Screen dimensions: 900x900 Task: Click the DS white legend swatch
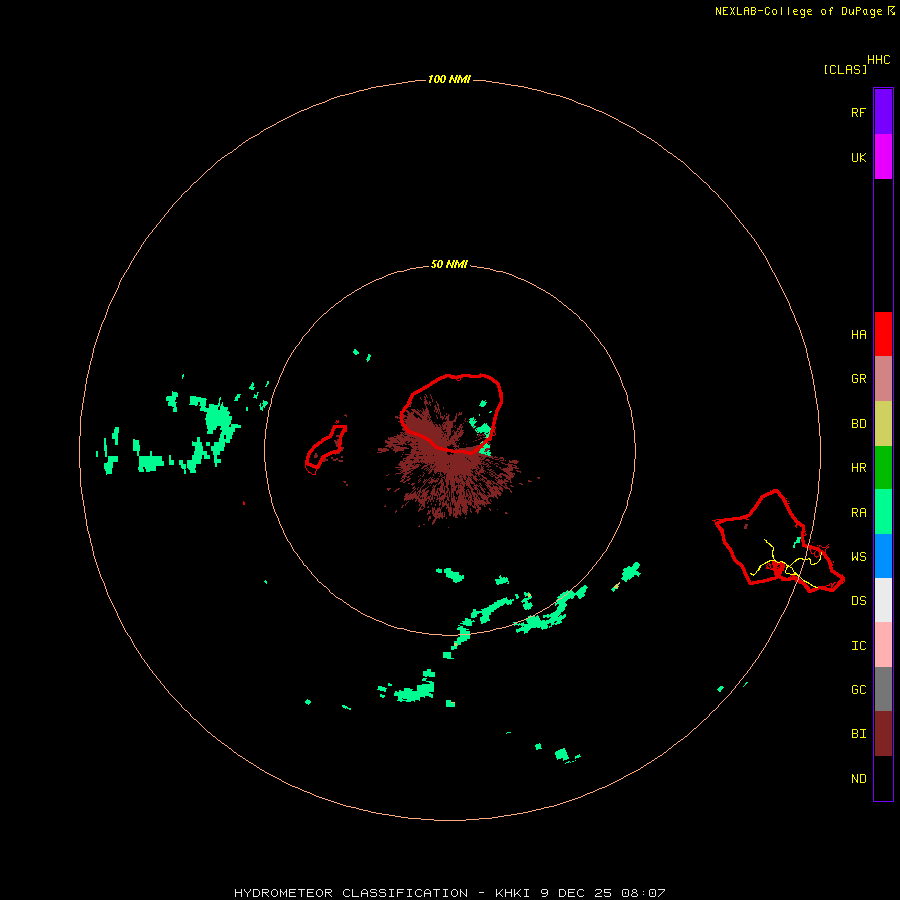point(883,600)
